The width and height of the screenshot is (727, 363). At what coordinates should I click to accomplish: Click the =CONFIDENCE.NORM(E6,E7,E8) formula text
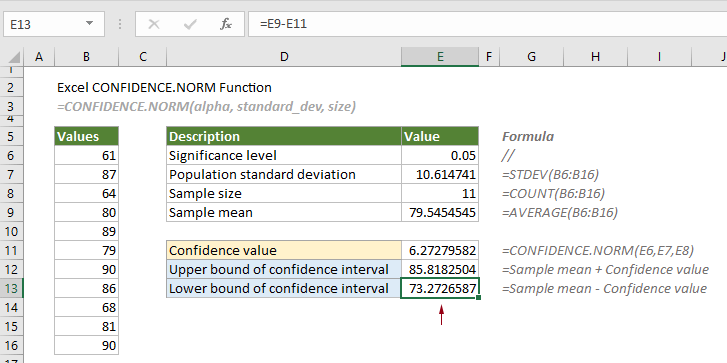[598, 251]
